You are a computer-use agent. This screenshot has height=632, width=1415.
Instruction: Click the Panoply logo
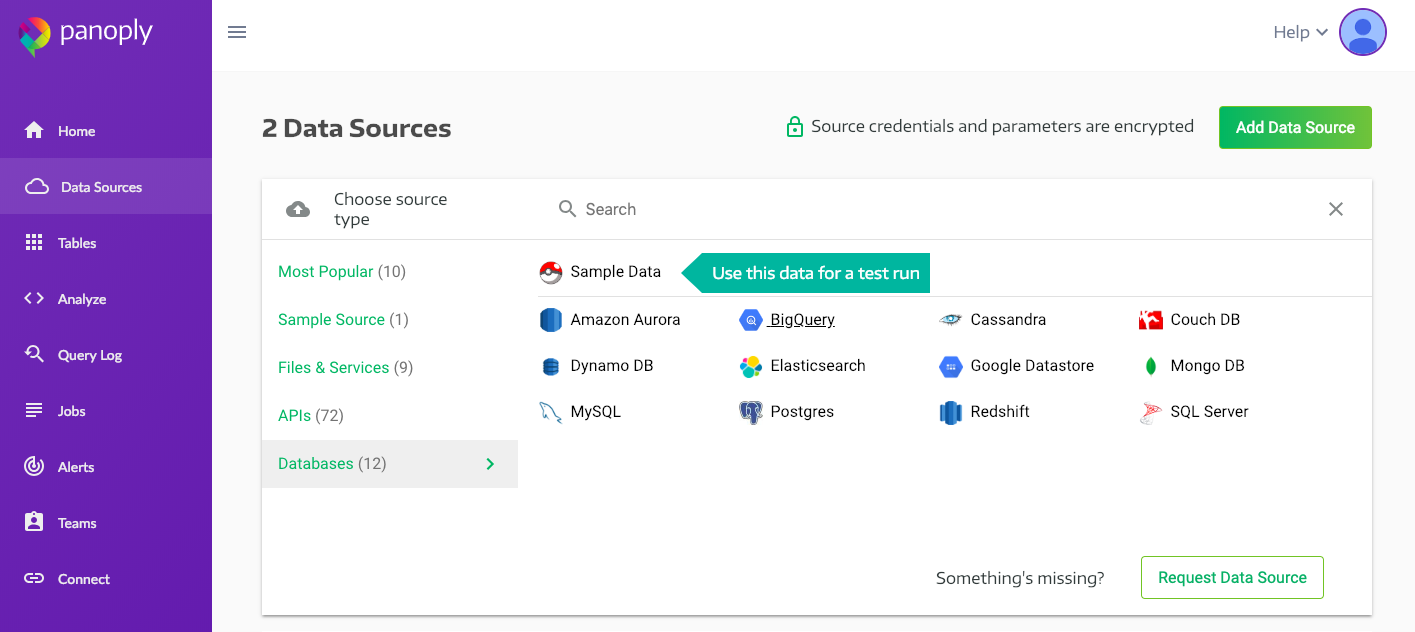[x=86, y=35]
